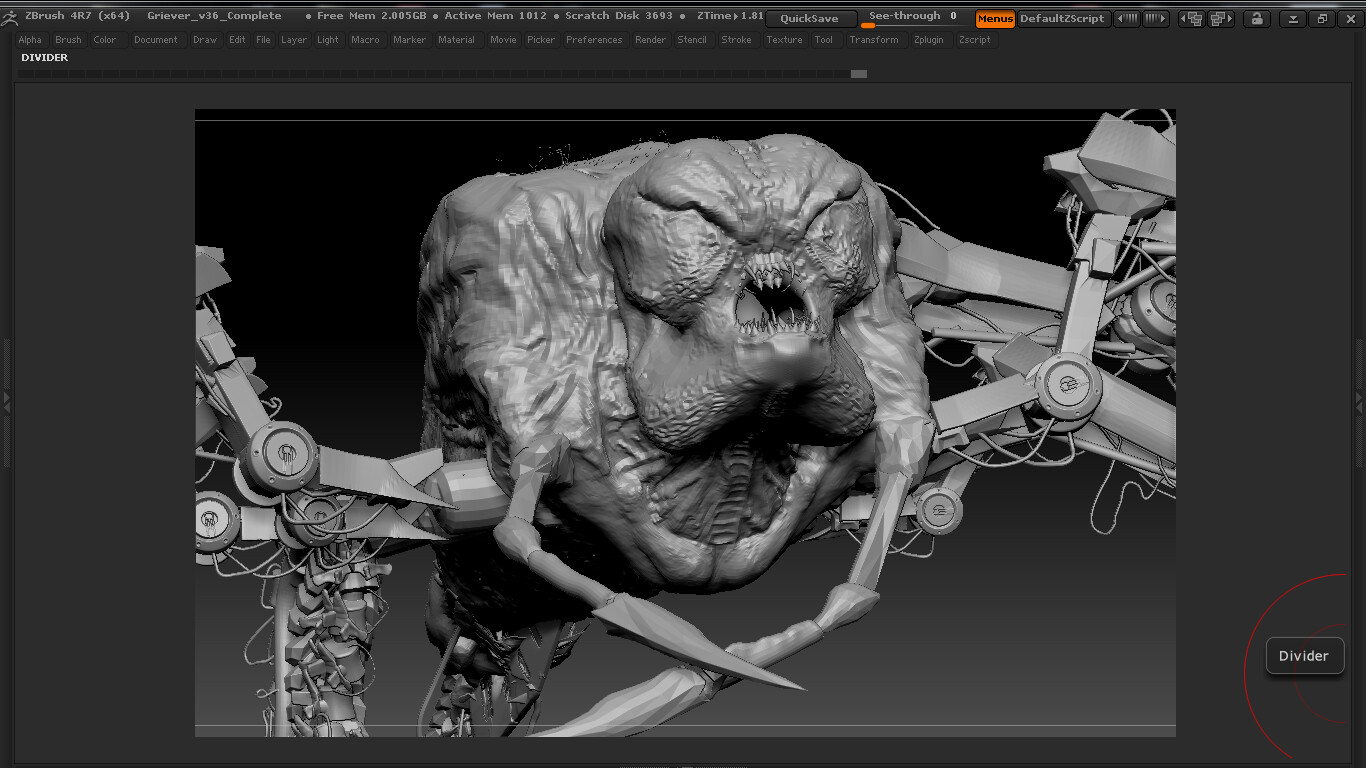Open the Transform menu
The height and width of the screenshot is (768, 1368).
coord(873,40)
